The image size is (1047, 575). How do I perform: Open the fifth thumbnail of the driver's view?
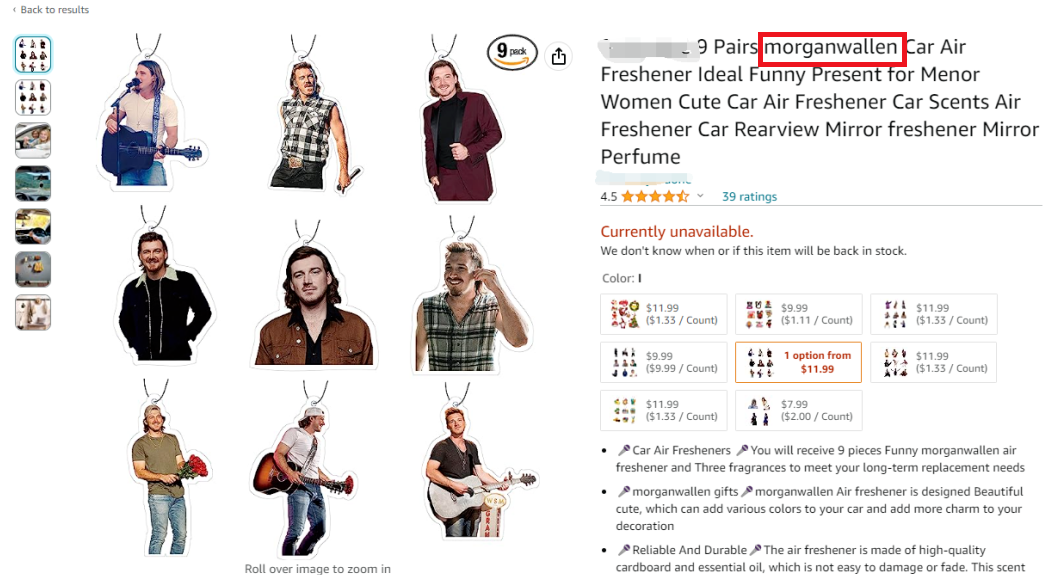[33, 227]
